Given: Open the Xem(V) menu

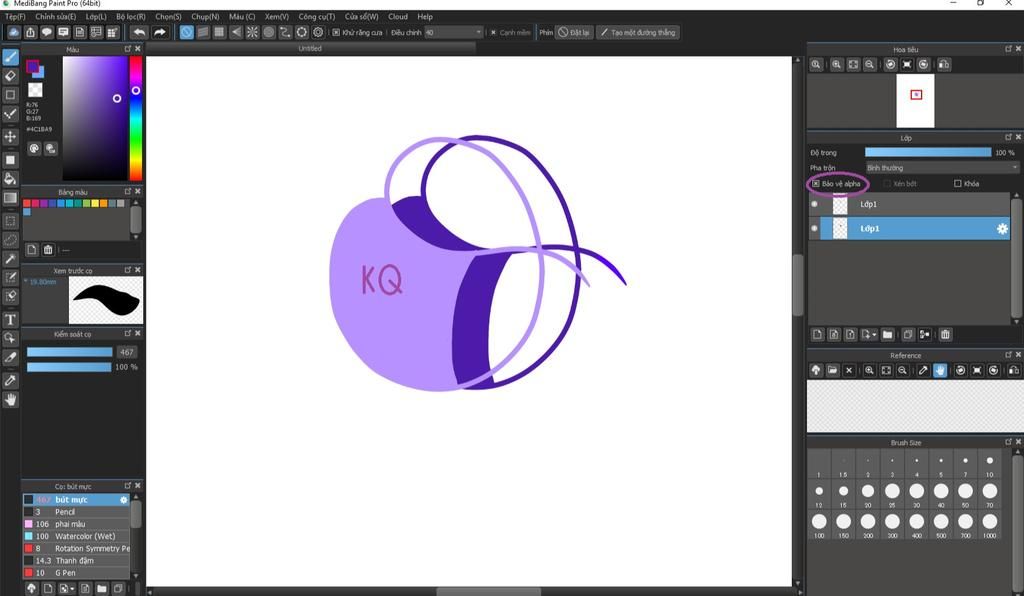Looking at the screenshot, I should [277, 16].
